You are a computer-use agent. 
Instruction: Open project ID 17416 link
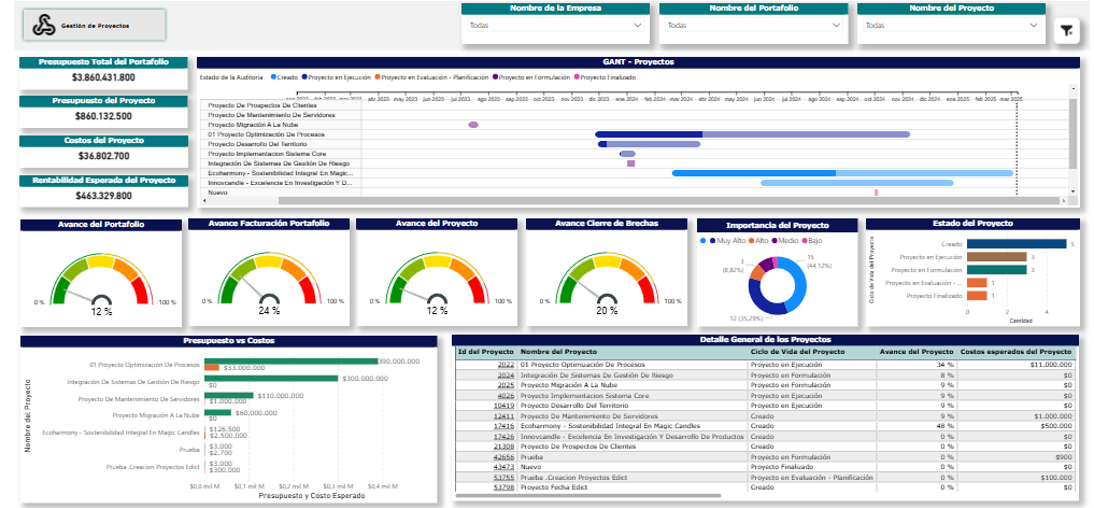click(x=504, y=425)
